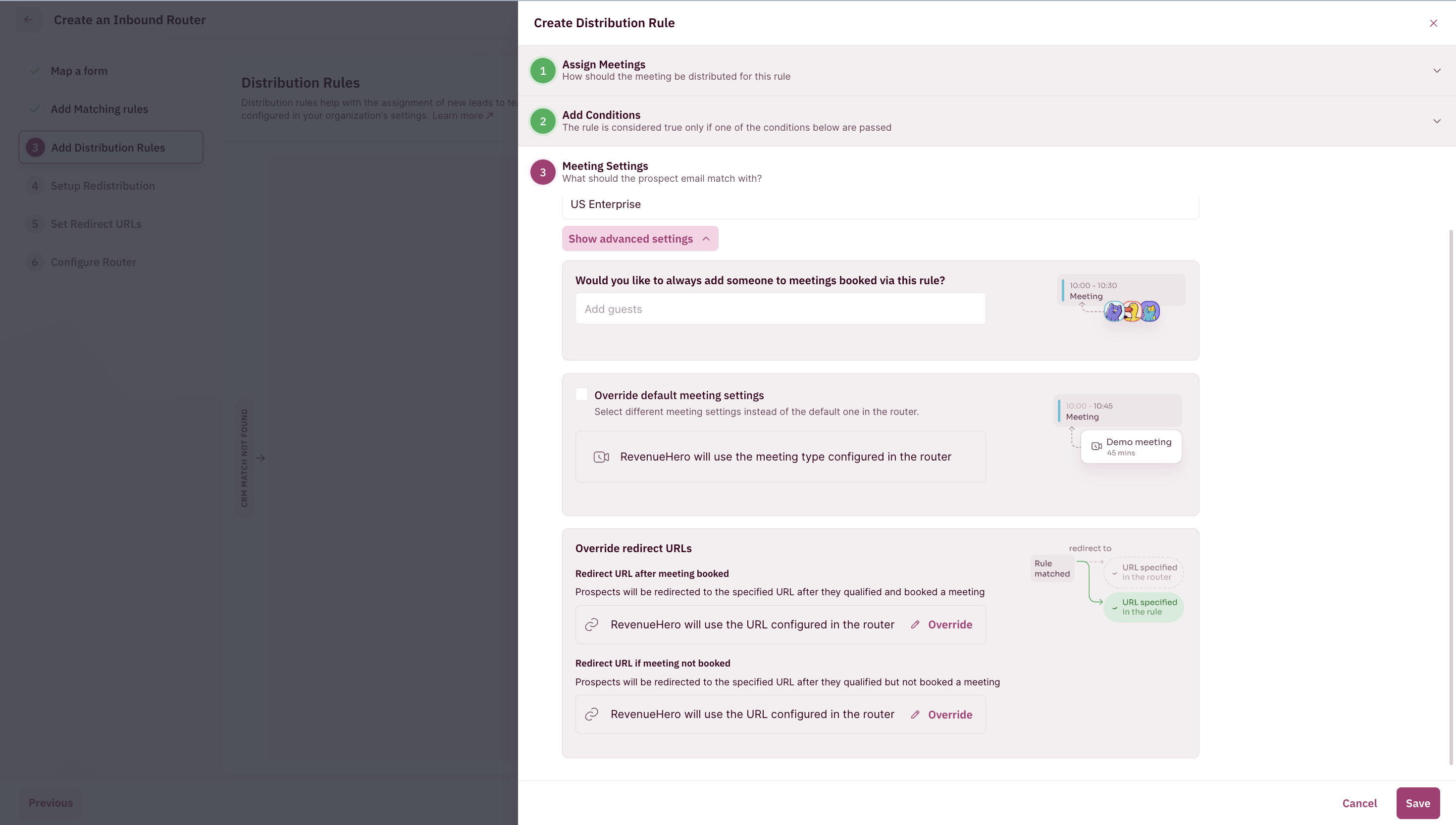Screen dimensions: 1456x825
Task: Cancel the distribution rule creation
Action: (1359, 803)
